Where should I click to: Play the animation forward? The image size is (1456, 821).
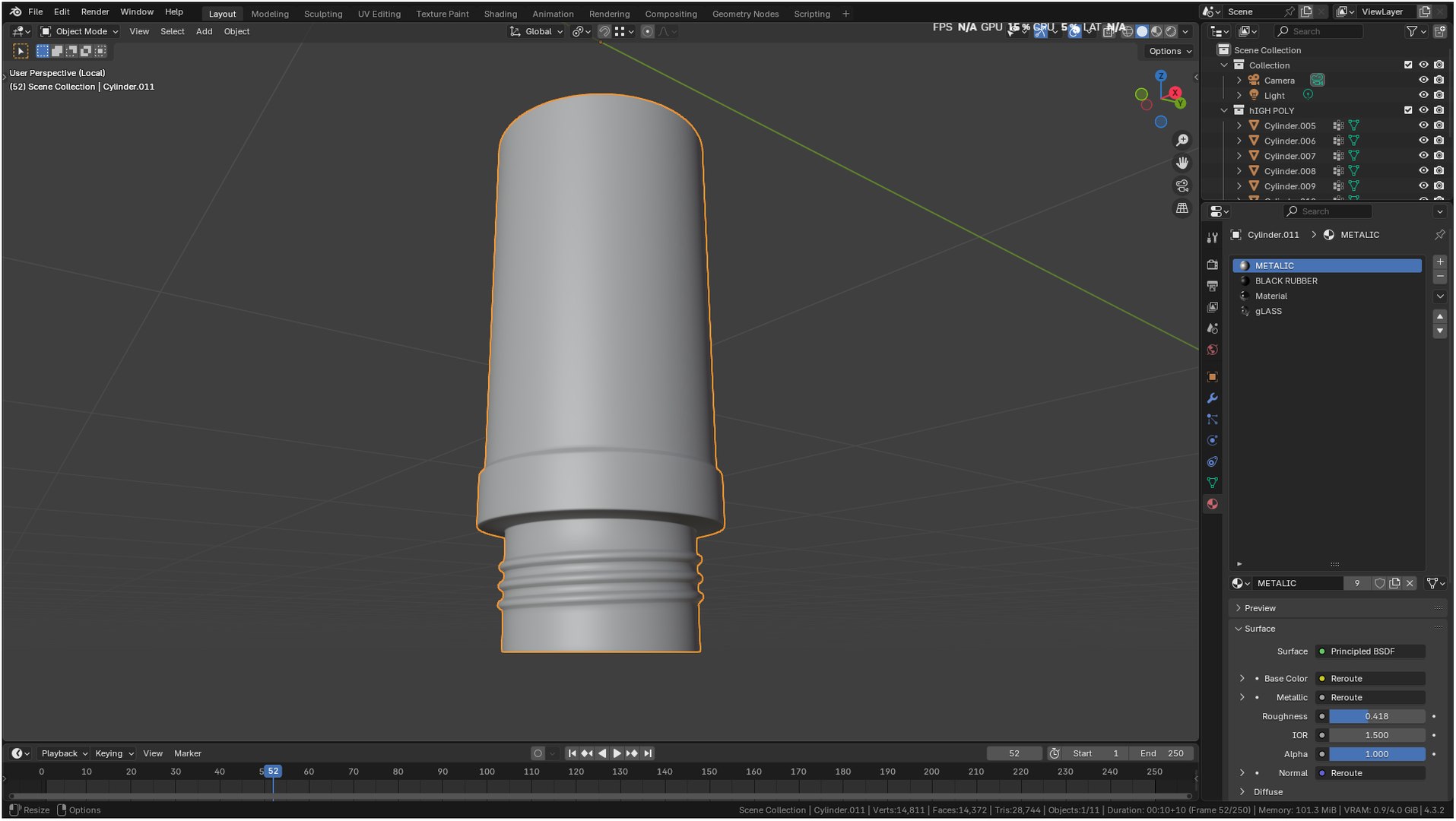tap(617, 754)
